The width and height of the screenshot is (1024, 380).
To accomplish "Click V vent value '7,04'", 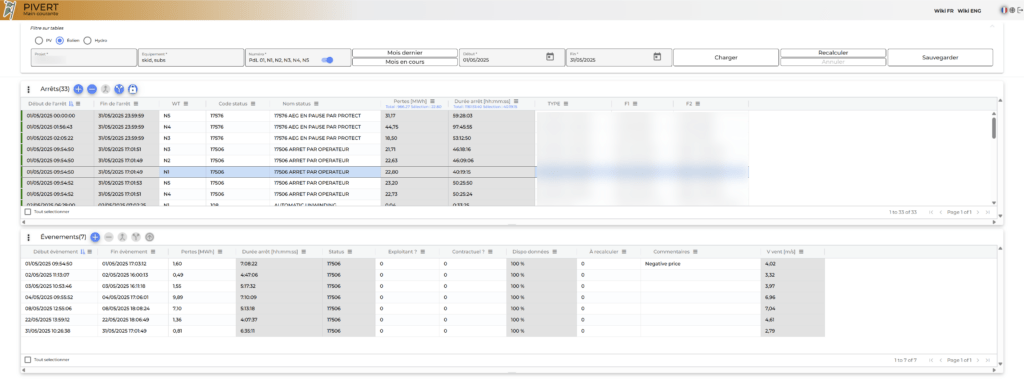I will 793,308.
